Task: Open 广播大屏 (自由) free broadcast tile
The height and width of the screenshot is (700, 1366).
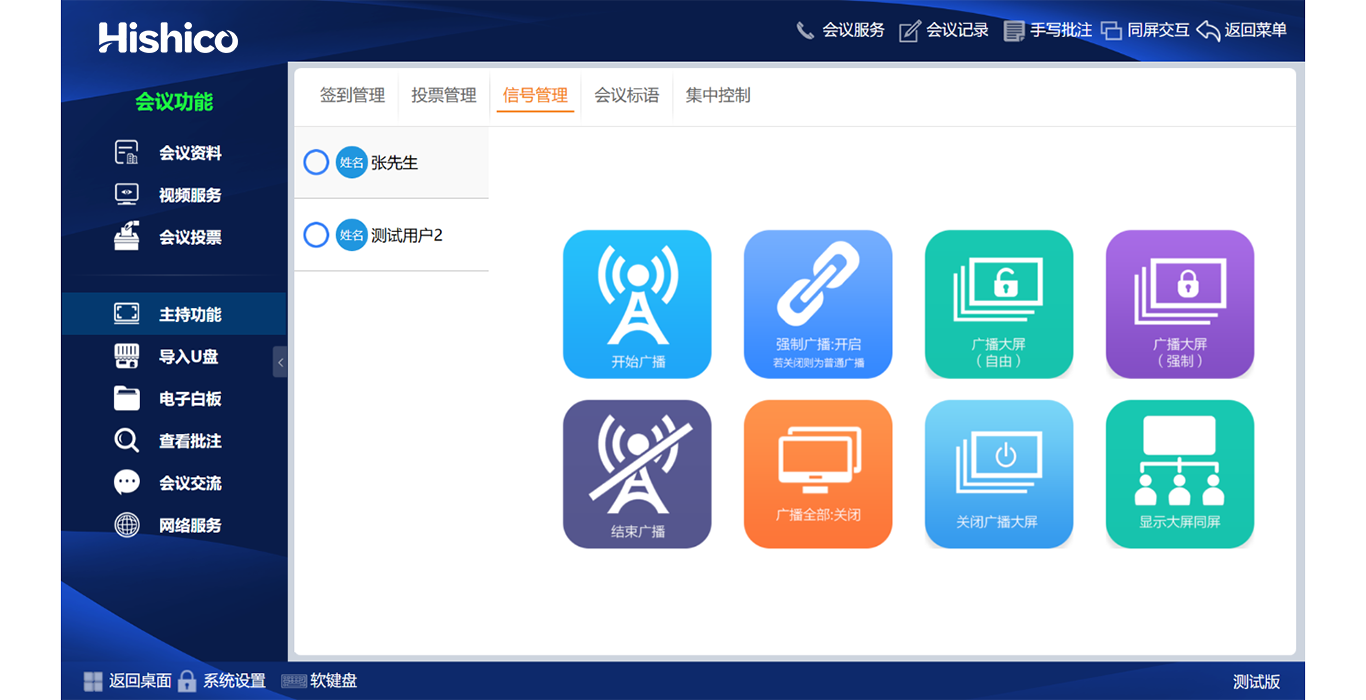Action: (x=998, y=304)
